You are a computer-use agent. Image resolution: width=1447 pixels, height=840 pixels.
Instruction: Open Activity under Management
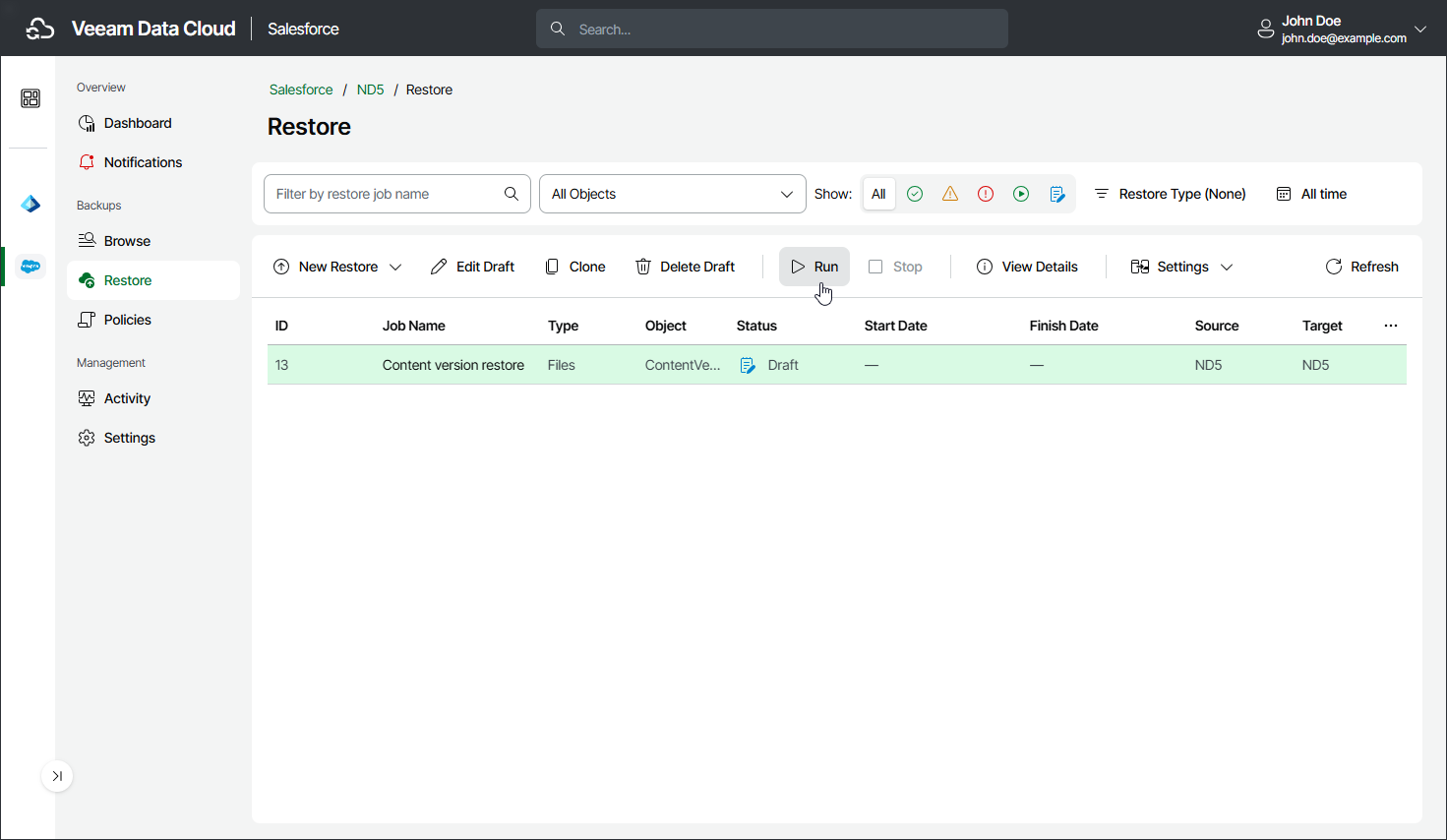click(153, 398)
